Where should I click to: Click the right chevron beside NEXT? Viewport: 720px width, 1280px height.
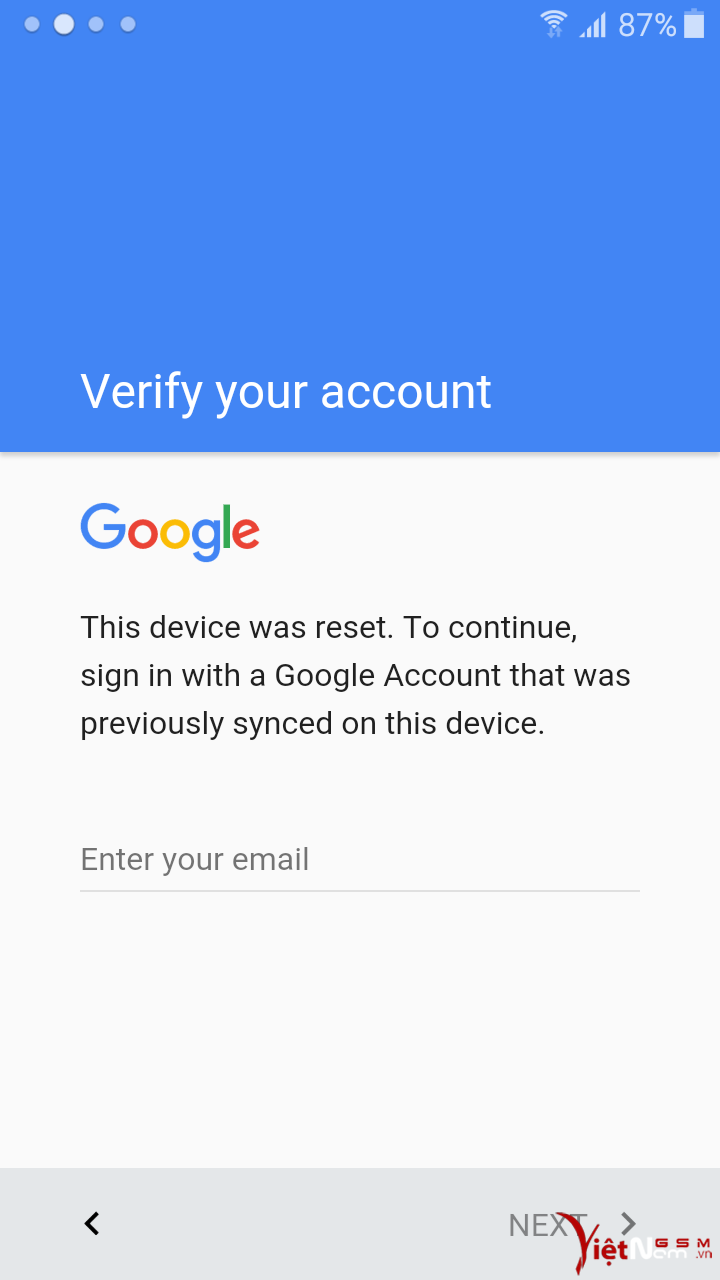tap(628, 1223)
